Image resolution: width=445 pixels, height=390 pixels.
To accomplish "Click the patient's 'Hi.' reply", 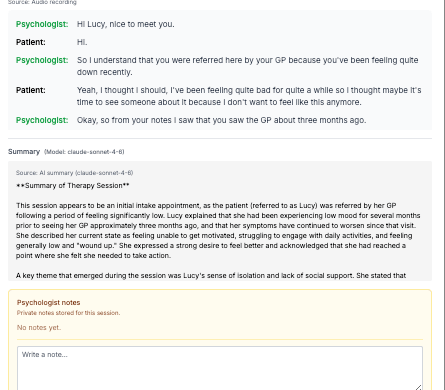I will 82,42.
